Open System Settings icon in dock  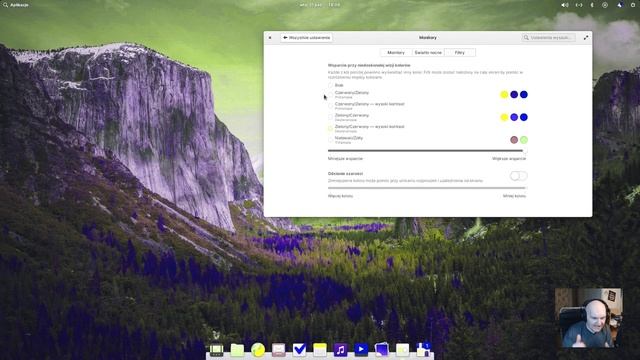coord(402,349)
